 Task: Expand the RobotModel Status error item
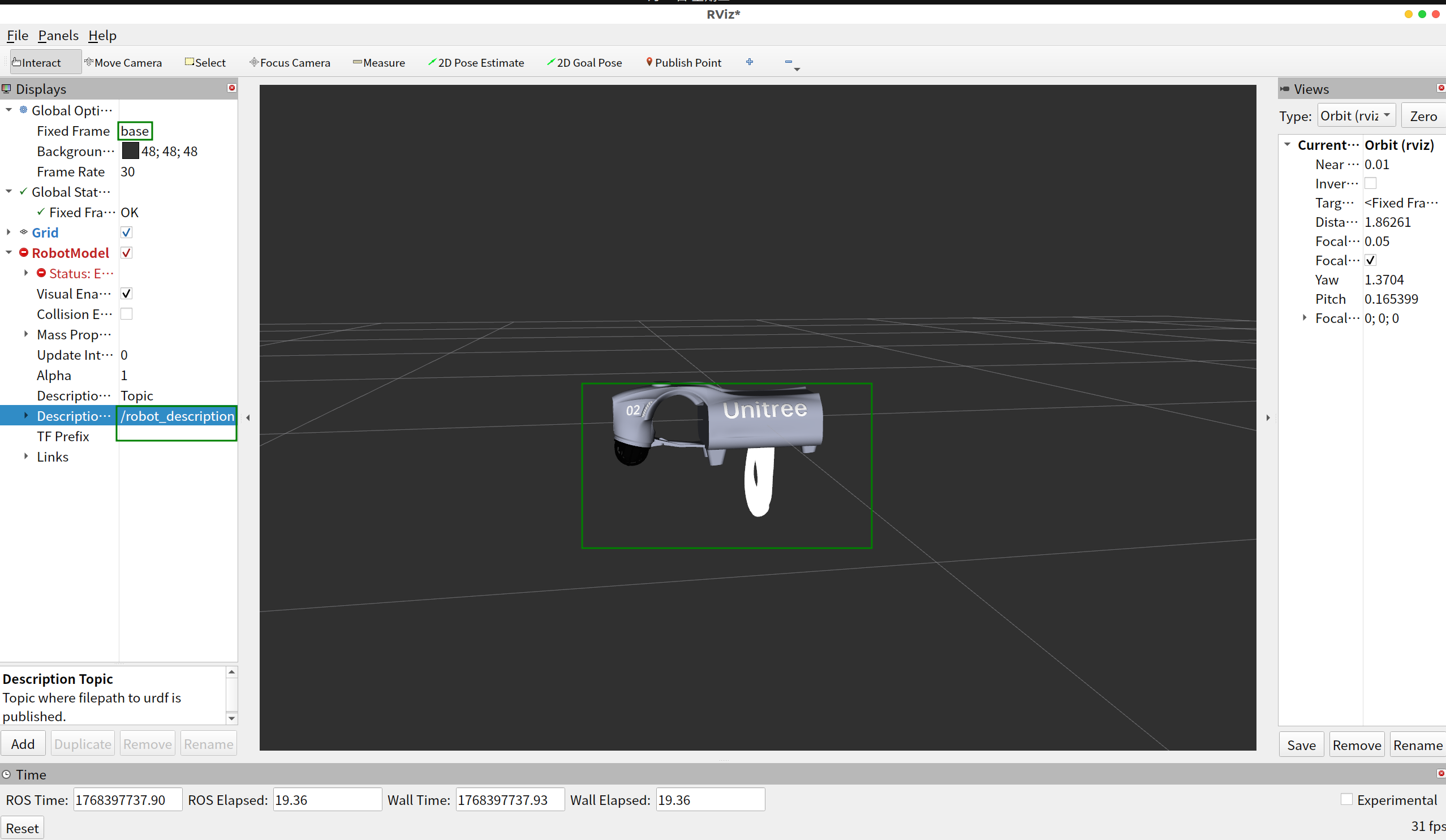click(26, 273)
